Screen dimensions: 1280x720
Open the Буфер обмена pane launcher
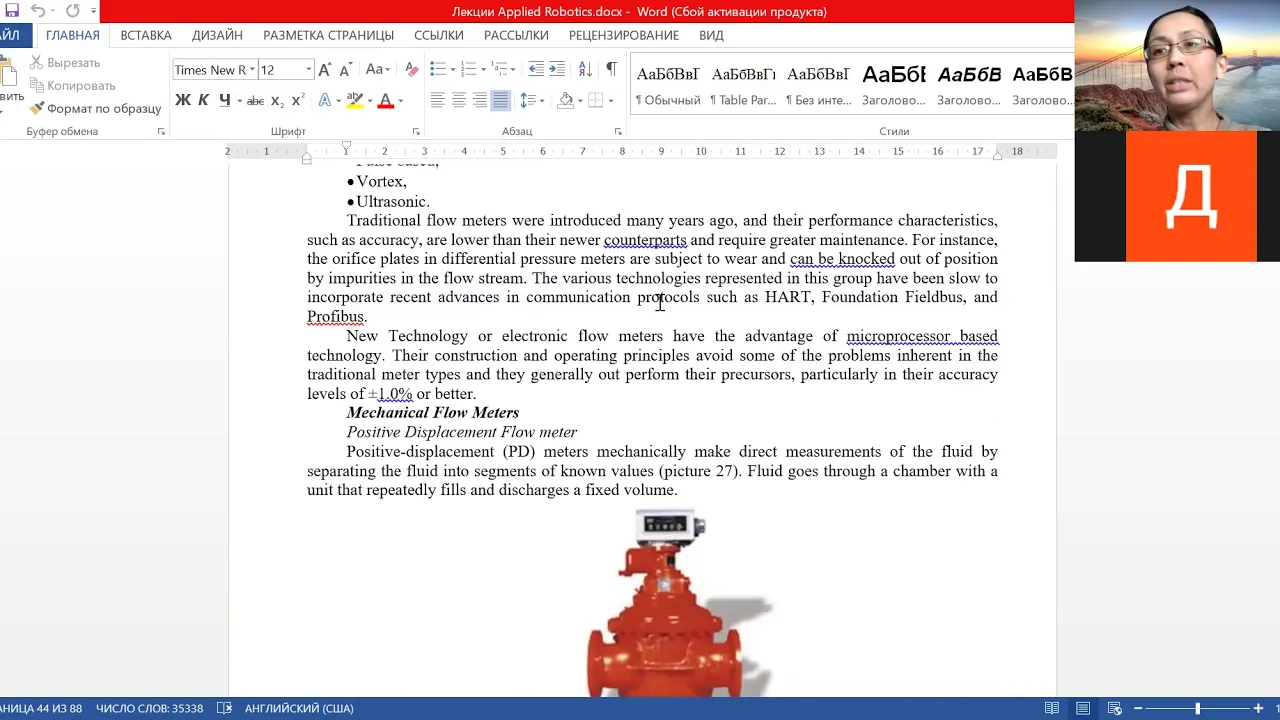(x=161, y=132)
